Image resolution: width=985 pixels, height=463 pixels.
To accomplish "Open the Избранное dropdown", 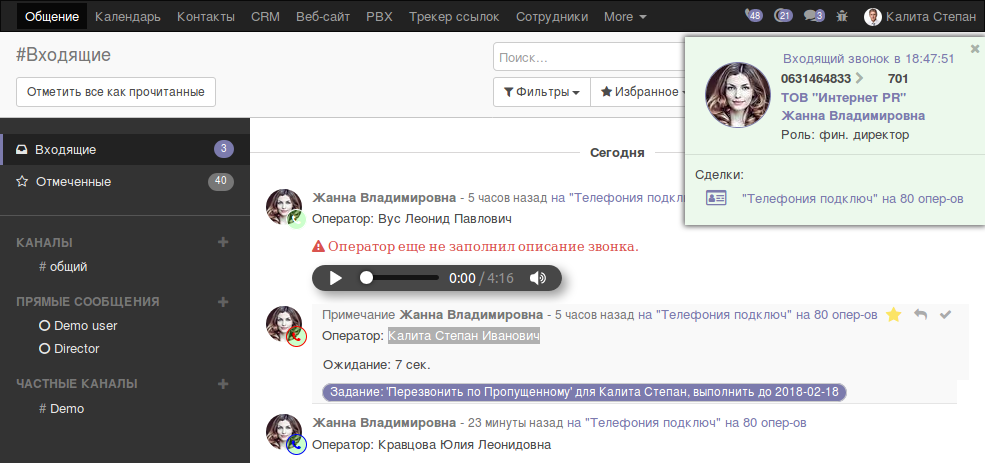I will 638,92.
